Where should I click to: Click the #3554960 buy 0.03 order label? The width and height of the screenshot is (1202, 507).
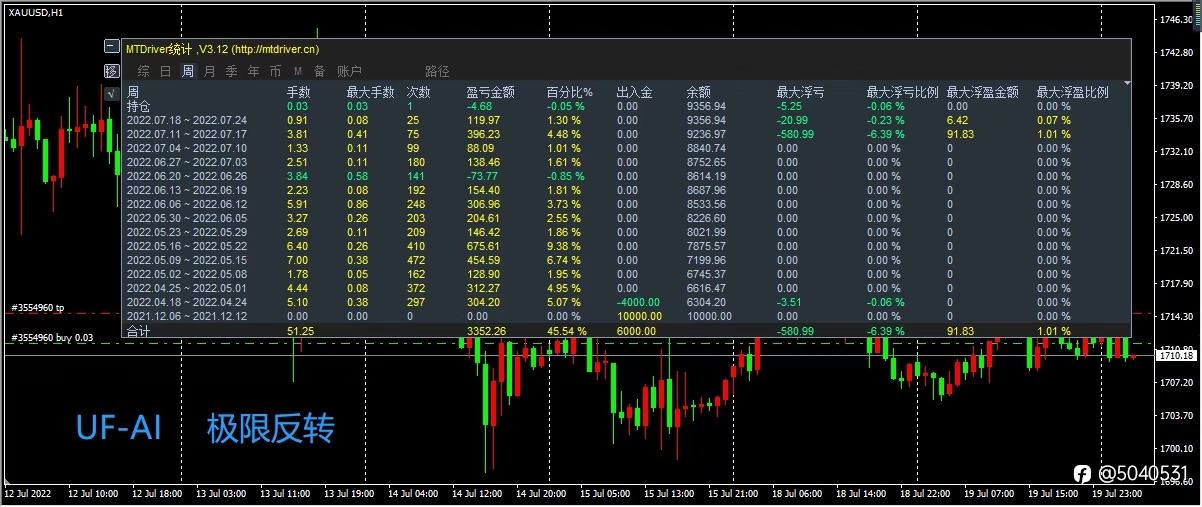pos(50,337)
